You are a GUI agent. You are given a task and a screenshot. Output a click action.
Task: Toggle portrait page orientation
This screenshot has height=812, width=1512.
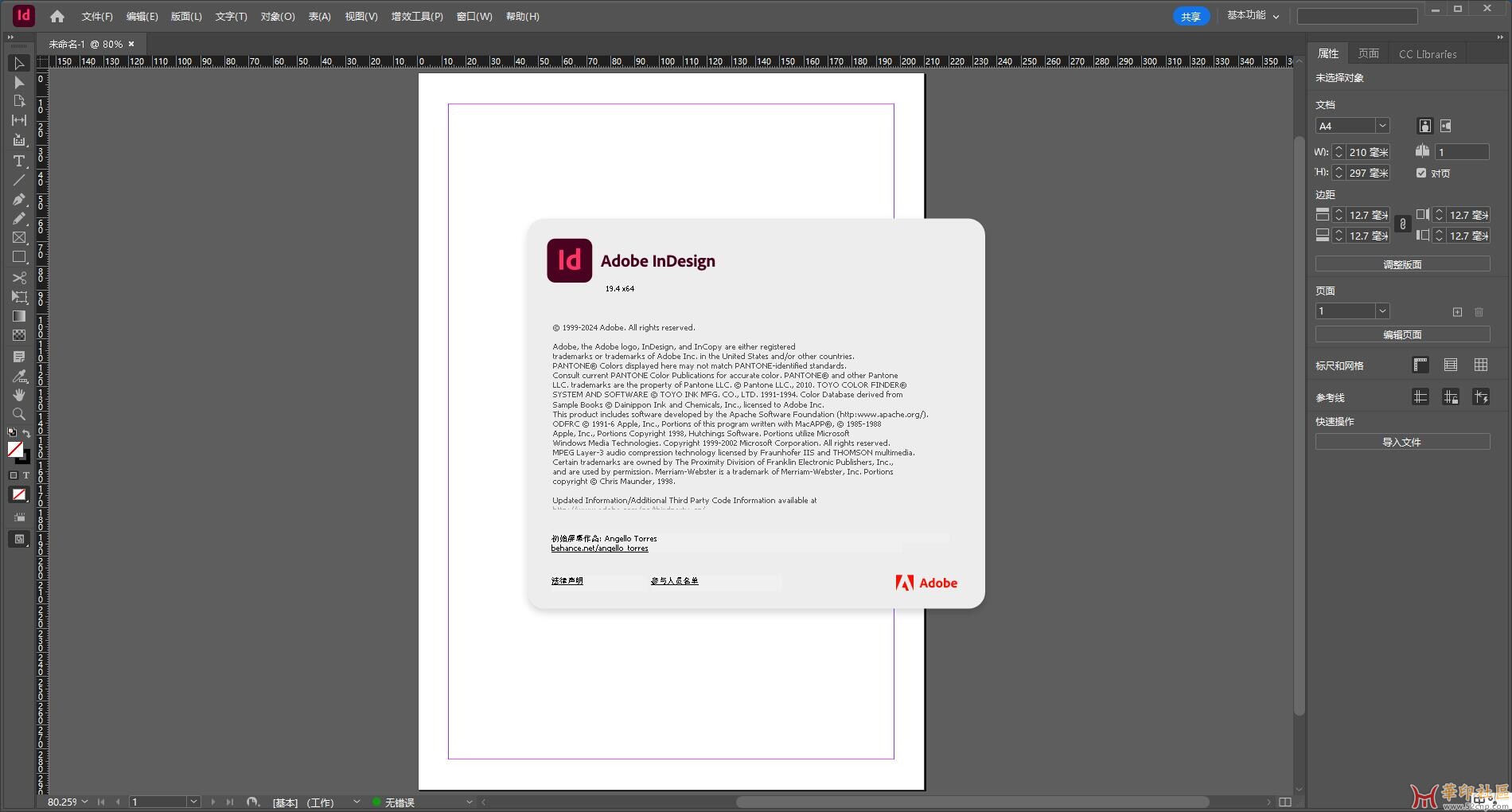[1424, 126]
